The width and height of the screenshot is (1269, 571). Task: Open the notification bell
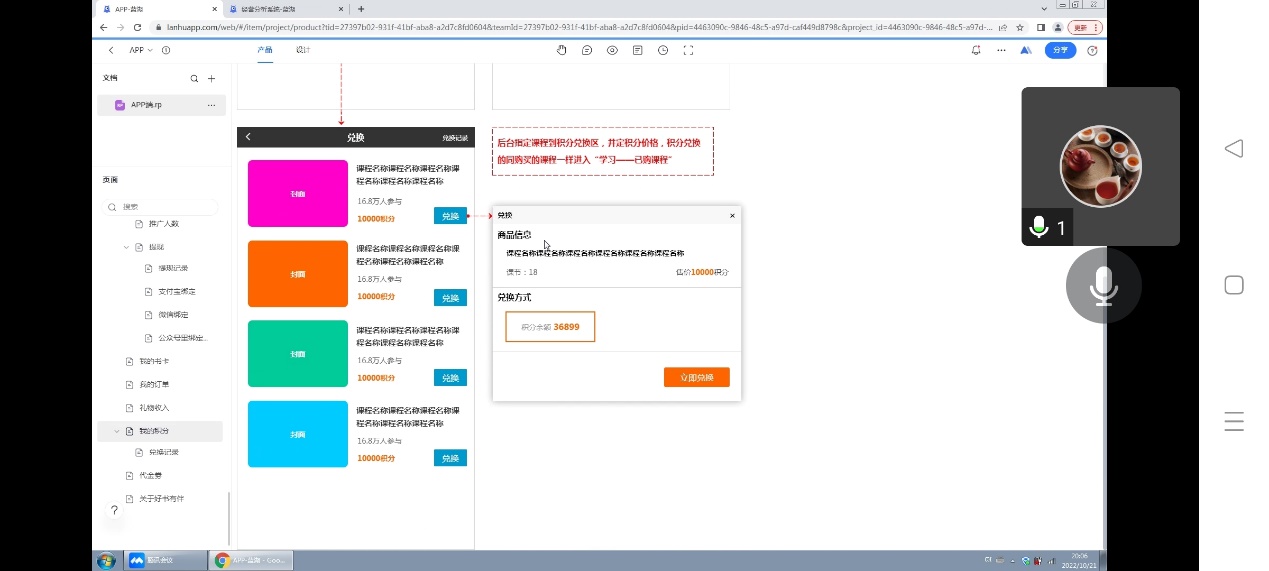click(x=976, y=50)
